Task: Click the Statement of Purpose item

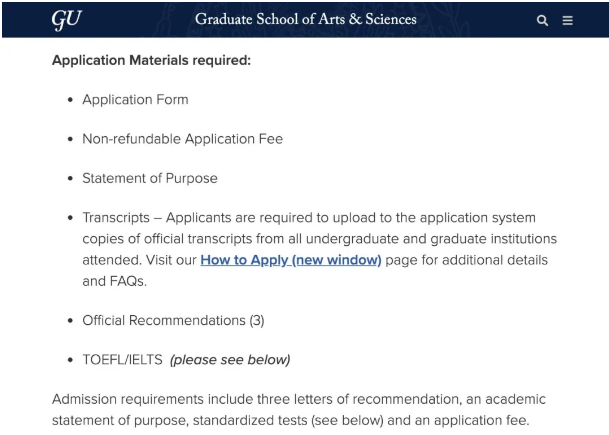Action: click(150, 178)
